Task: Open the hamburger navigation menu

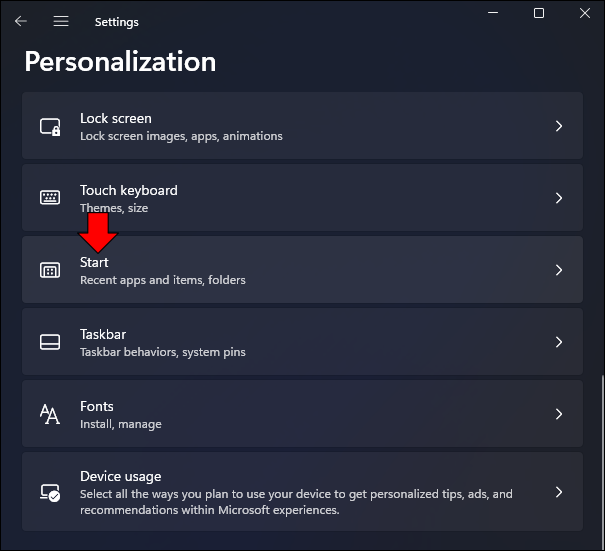Action: [61, 21]
